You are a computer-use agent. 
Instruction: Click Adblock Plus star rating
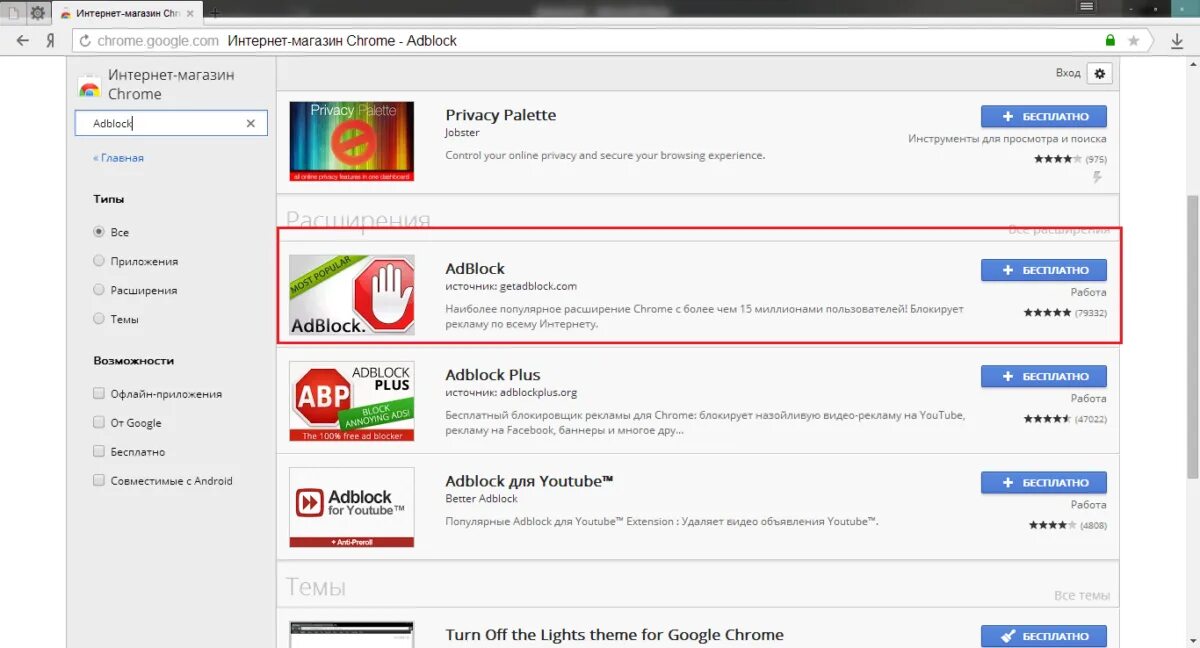click(x=1047, y=419)
